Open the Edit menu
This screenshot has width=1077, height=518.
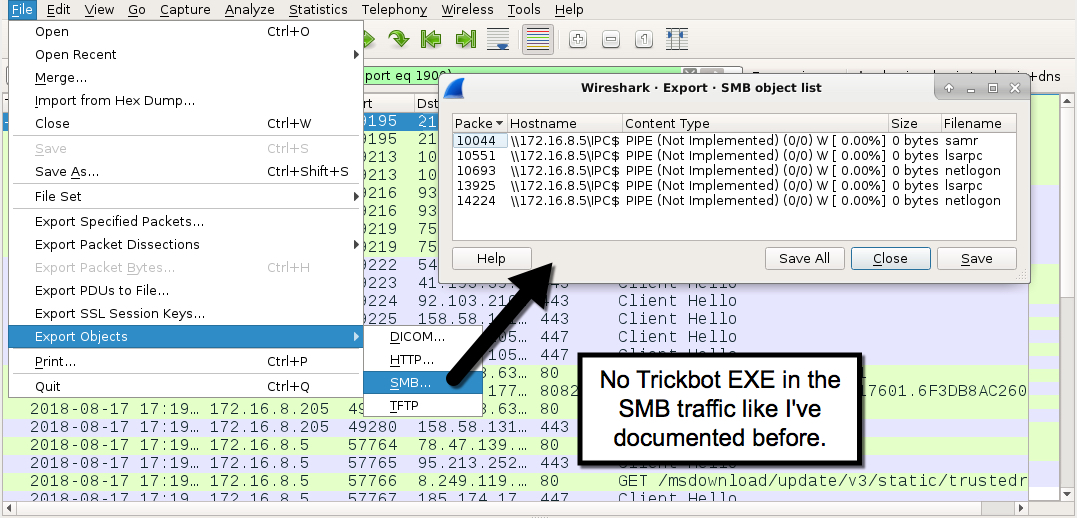point(58,10)
